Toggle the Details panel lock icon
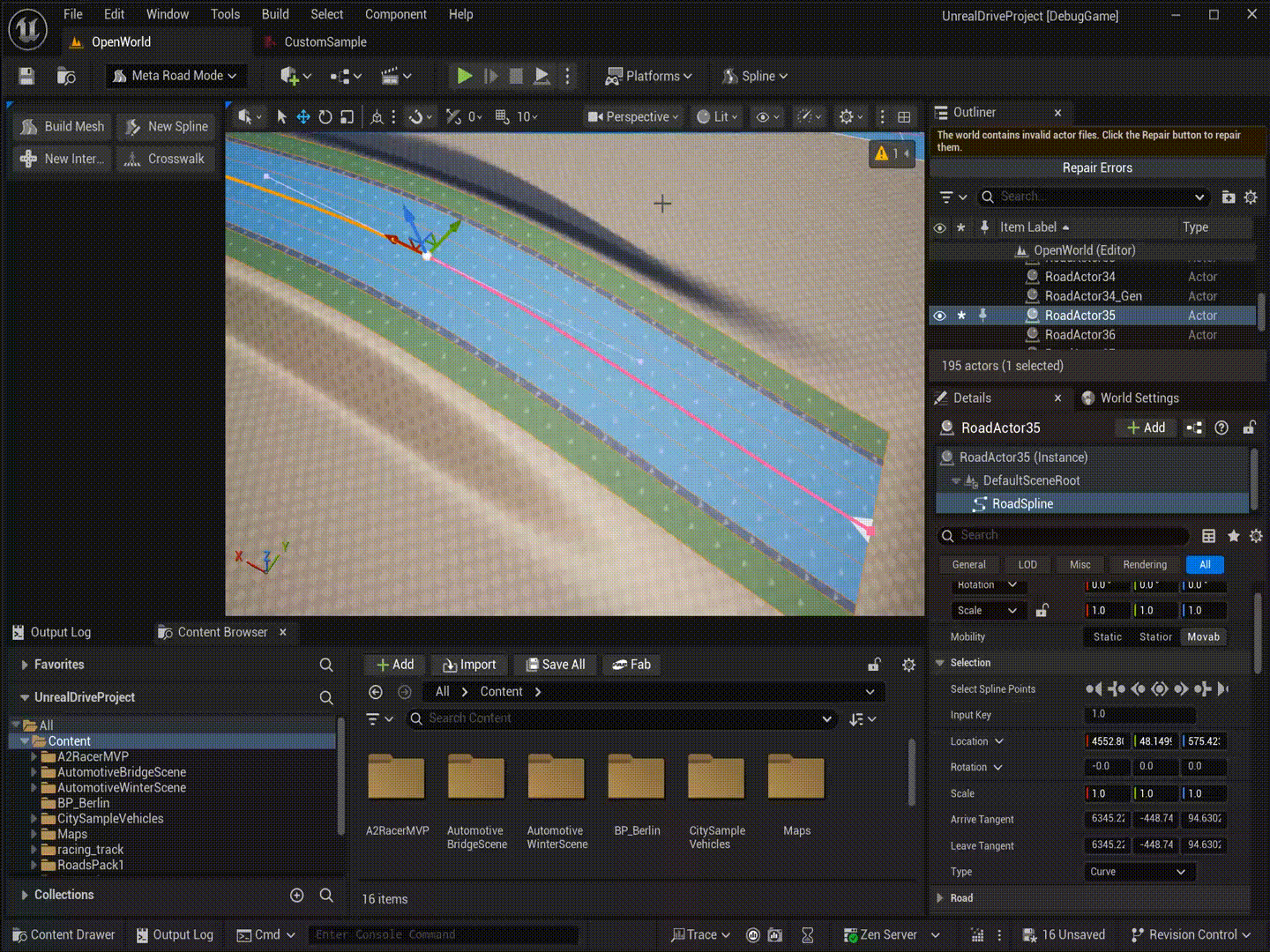This screenshot has height=952, width=1270. coord(1250,428)
